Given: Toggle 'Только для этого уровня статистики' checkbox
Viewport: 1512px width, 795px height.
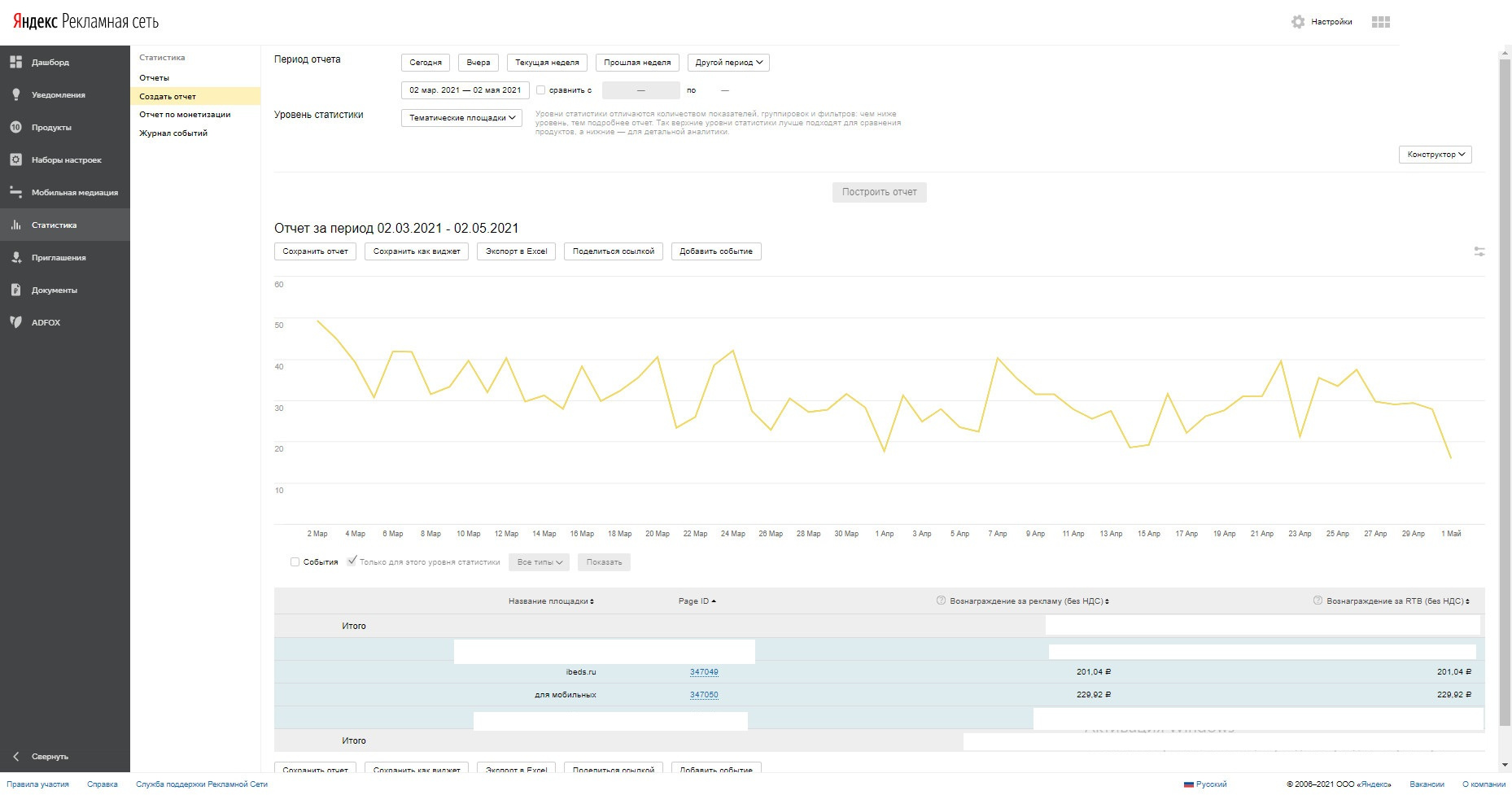Looking at the screenshot, I should point(352,561).
